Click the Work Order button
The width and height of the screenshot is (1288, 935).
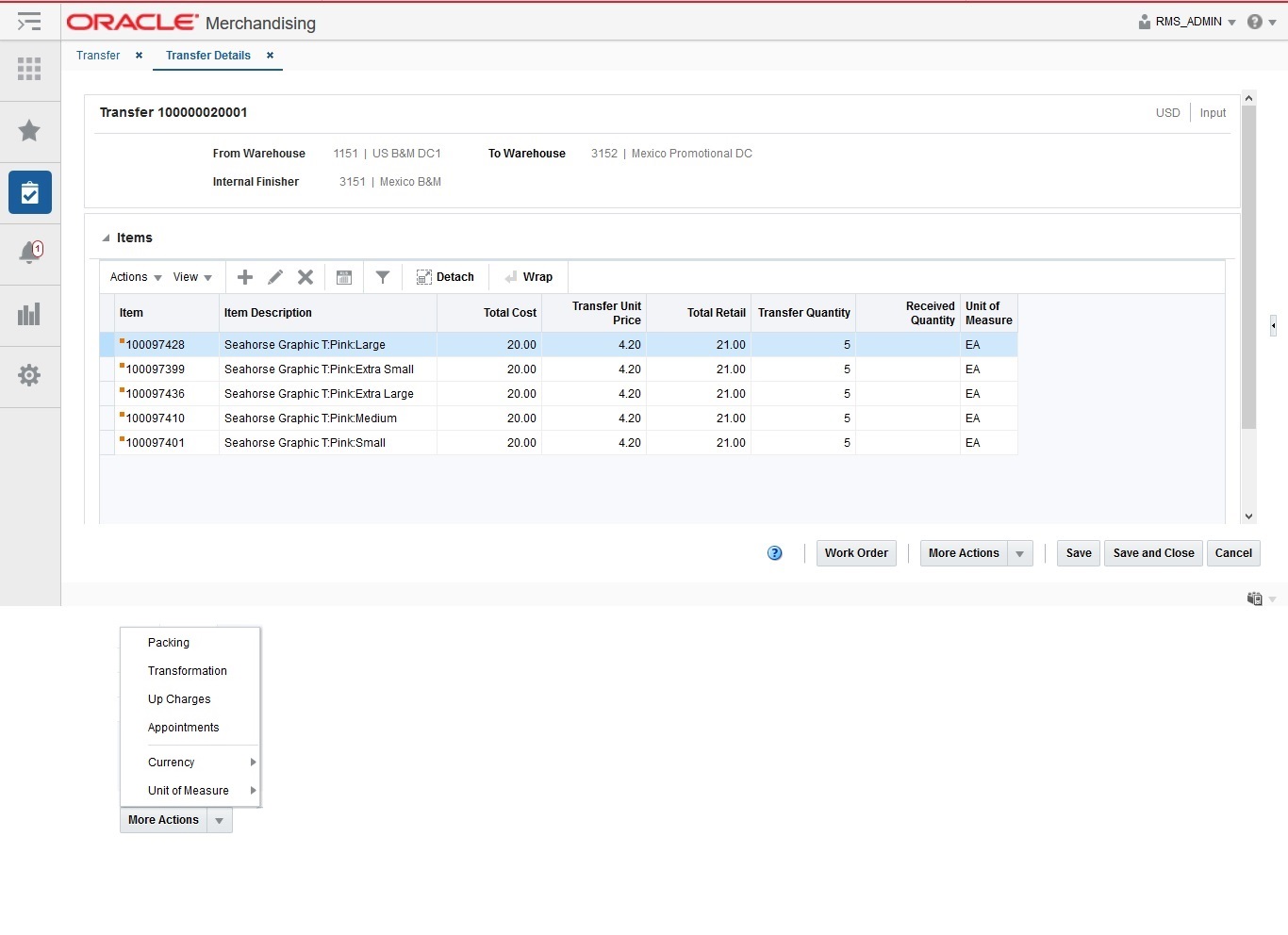(x=856, y=553)
